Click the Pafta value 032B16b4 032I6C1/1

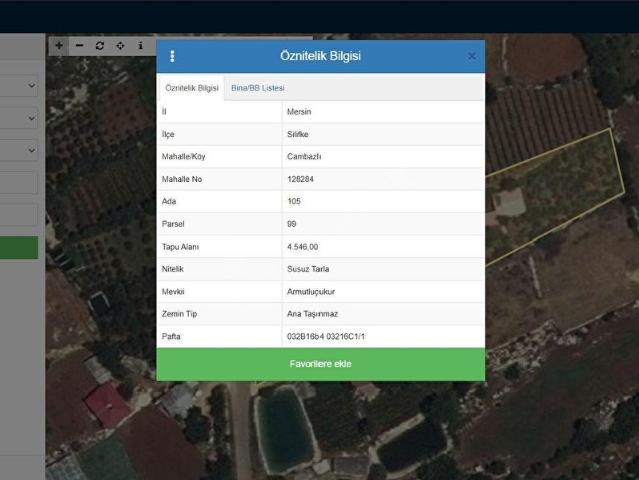tap(326, 337)
